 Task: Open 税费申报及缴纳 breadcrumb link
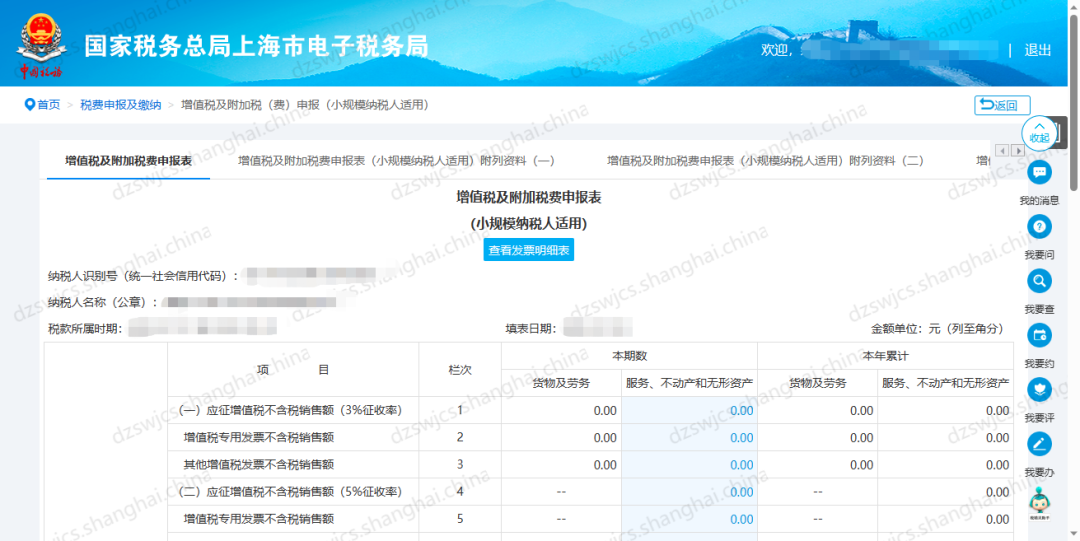click(x=120, y=105)
